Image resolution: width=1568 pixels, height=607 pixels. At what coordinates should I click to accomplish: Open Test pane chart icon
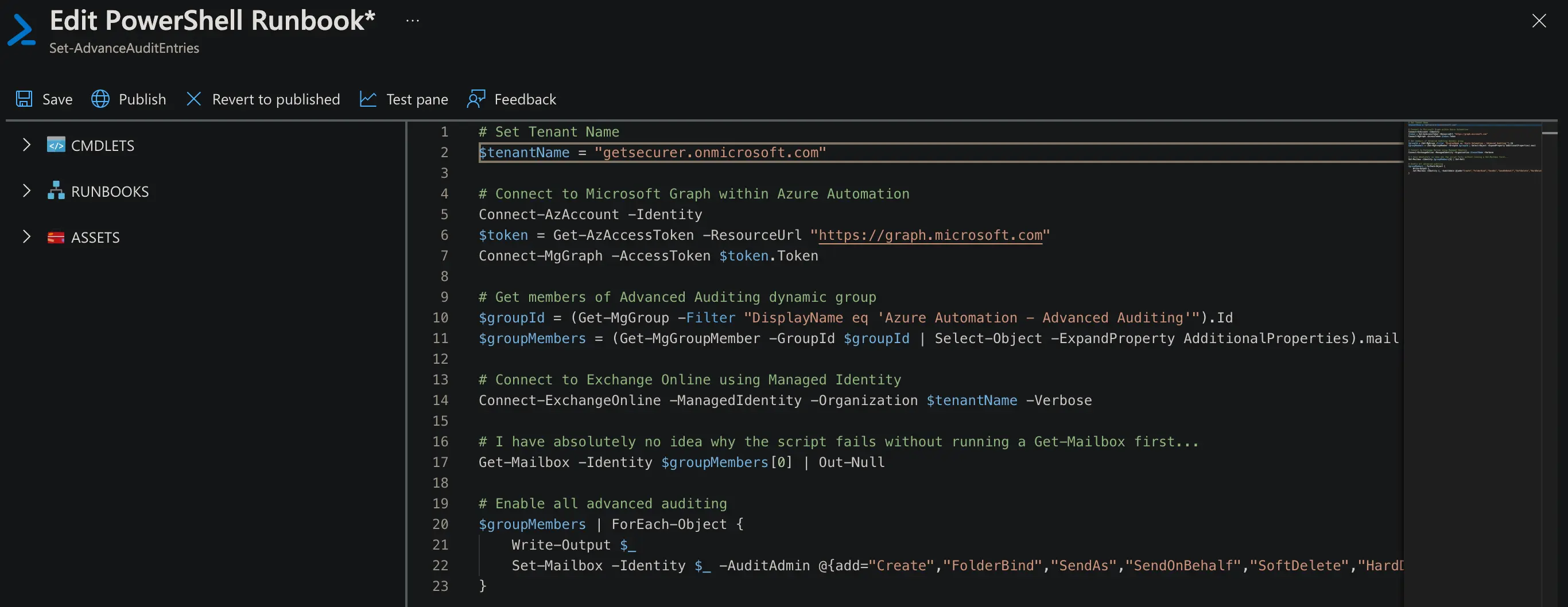tap(368, 99)
